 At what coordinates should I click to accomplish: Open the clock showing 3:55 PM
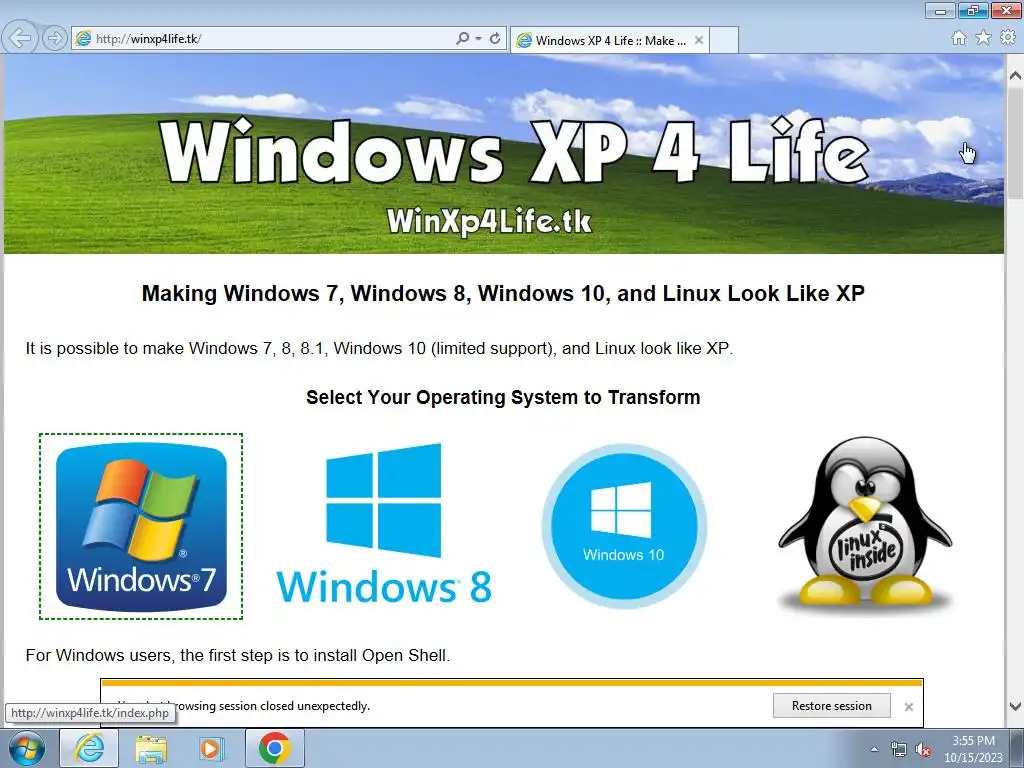(973, 749)
